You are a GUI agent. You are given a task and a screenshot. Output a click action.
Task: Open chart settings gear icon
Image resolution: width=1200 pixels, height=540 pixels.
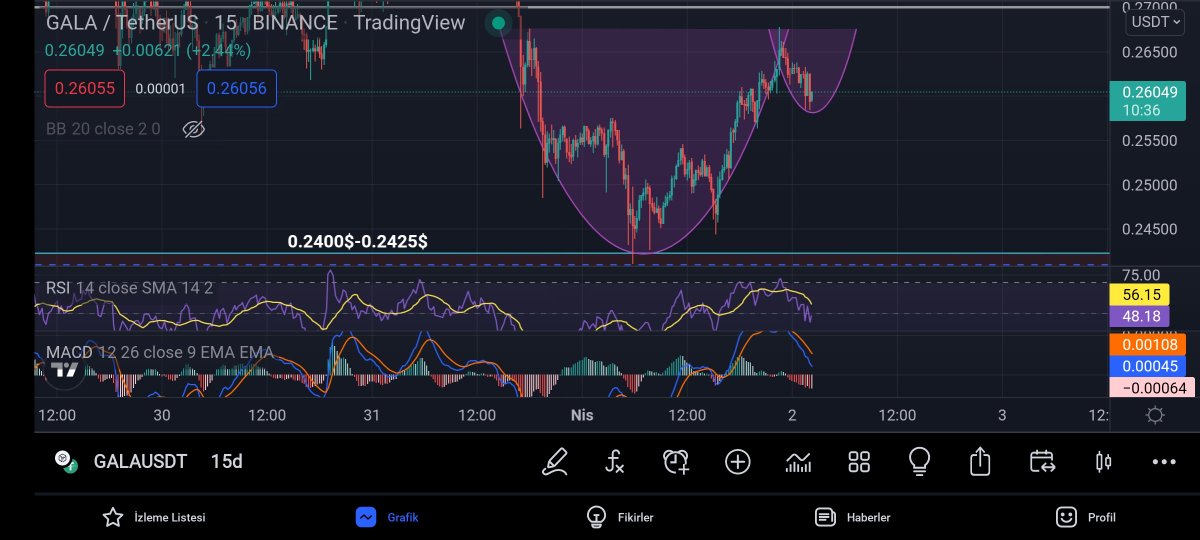[1155, 415]
